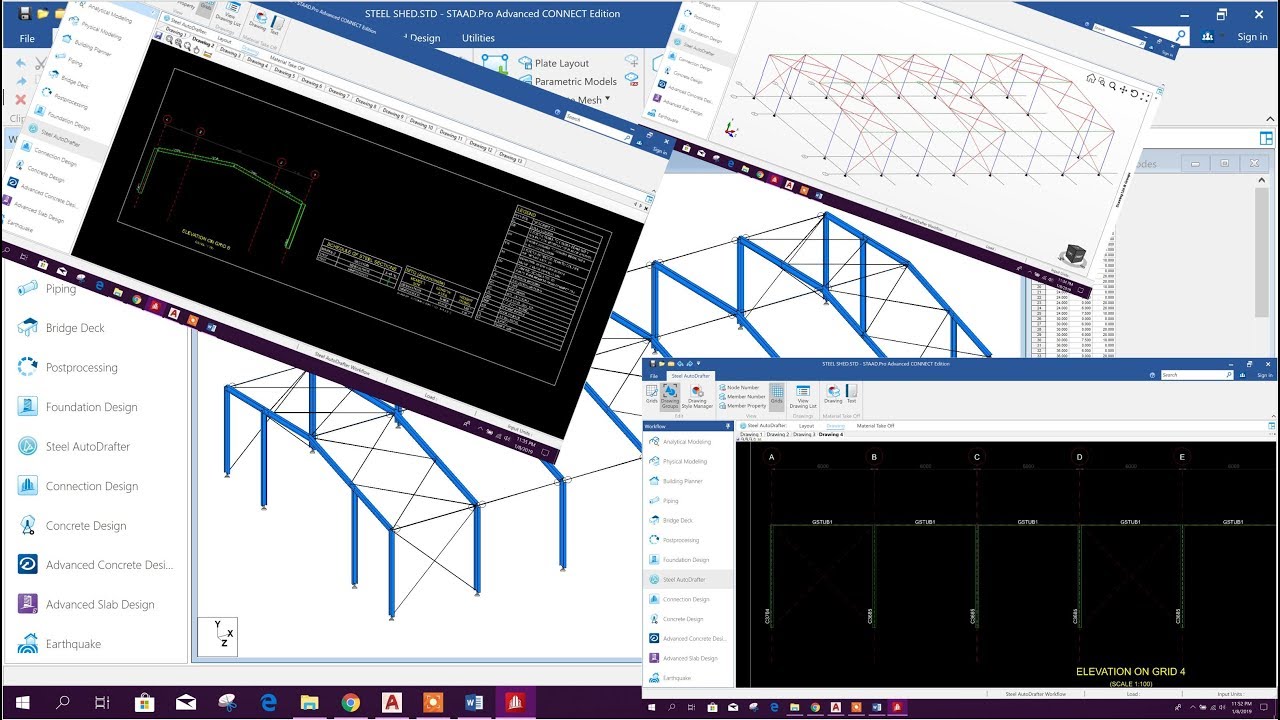This screenshot has height=720, width=1280.
Task: Switch to the Utilities ribbon tab
Action: pos(478,38)
